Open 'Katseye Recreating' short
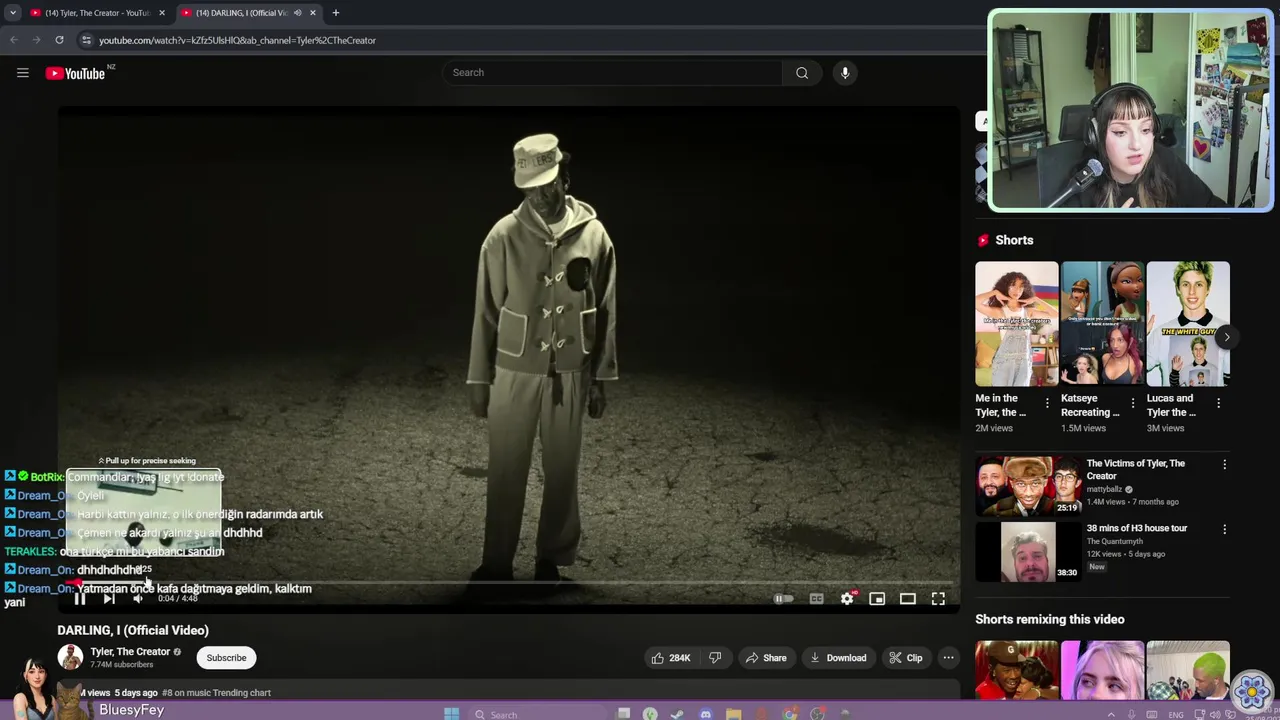This screenshot has width=1280, height=720. pos(1103,324)
